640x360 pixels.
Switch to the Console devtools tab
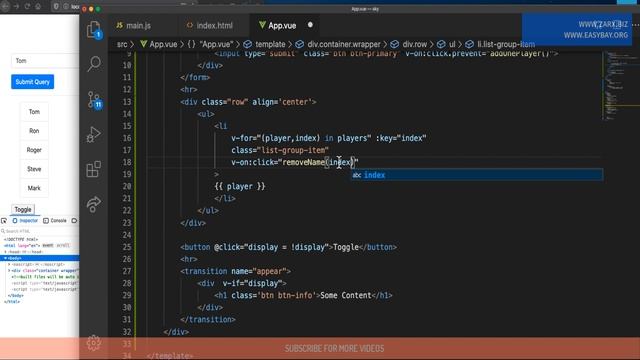(55, 221)
